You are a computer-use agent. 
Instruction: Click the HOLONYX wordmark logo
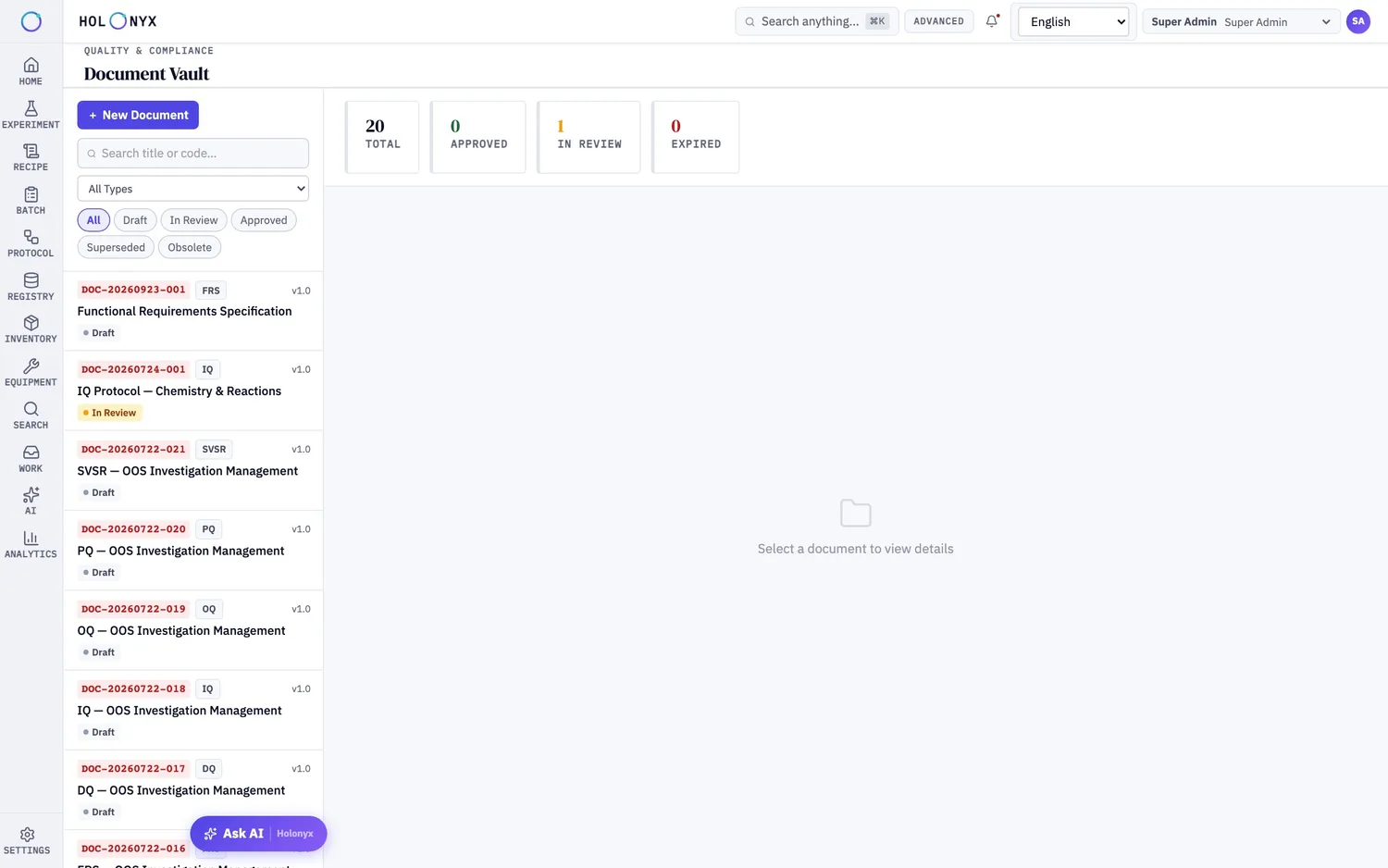tap(118, 21)
